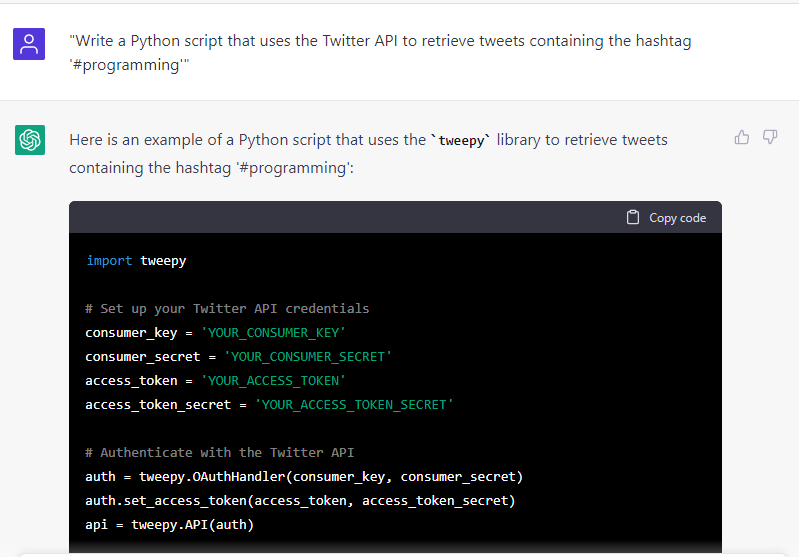Viewport: 799px width, 557px height.
Task: Click the 'api = tweepy.API(auth)' line
Action: tap(170, 524)
